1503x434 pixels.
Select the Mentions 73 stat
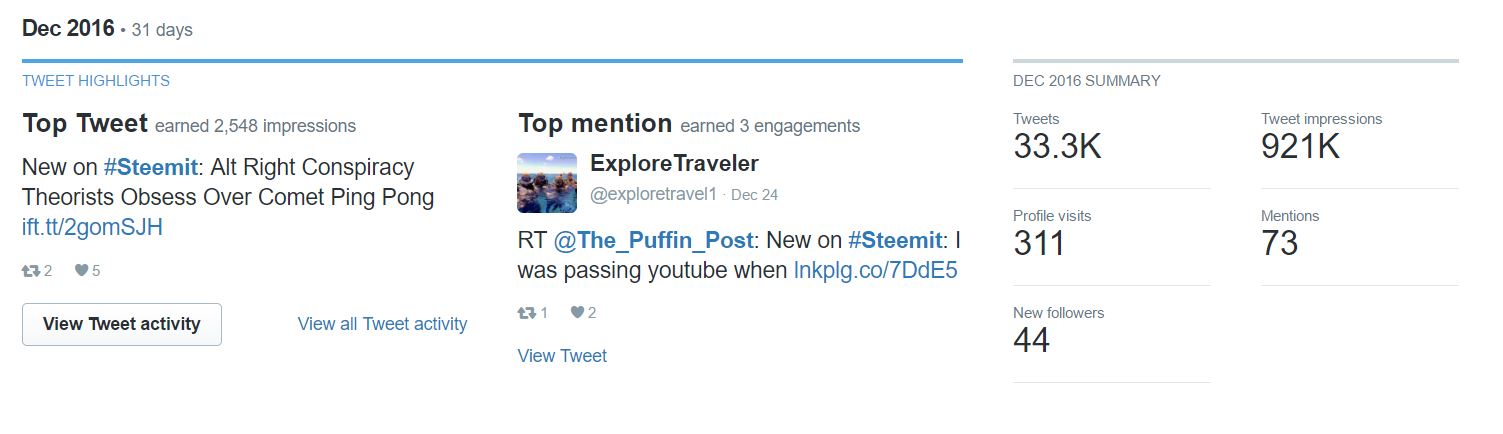pos(1280,243)
